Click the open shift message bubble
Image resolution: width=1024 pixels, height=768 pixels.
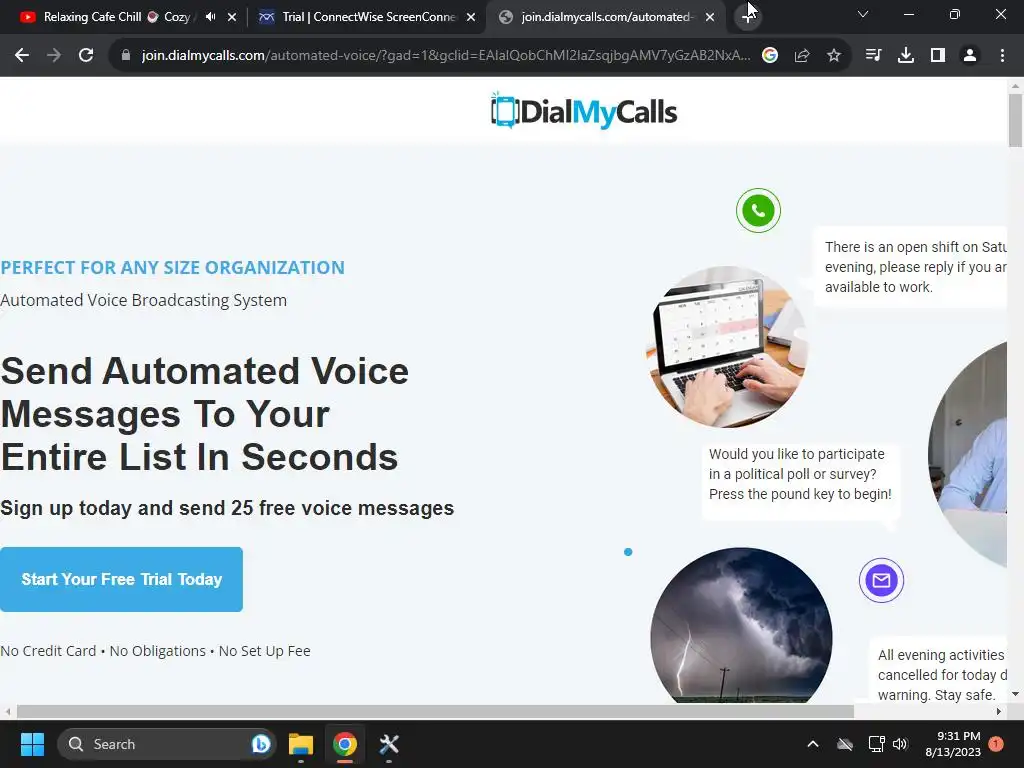coord(910,267)
